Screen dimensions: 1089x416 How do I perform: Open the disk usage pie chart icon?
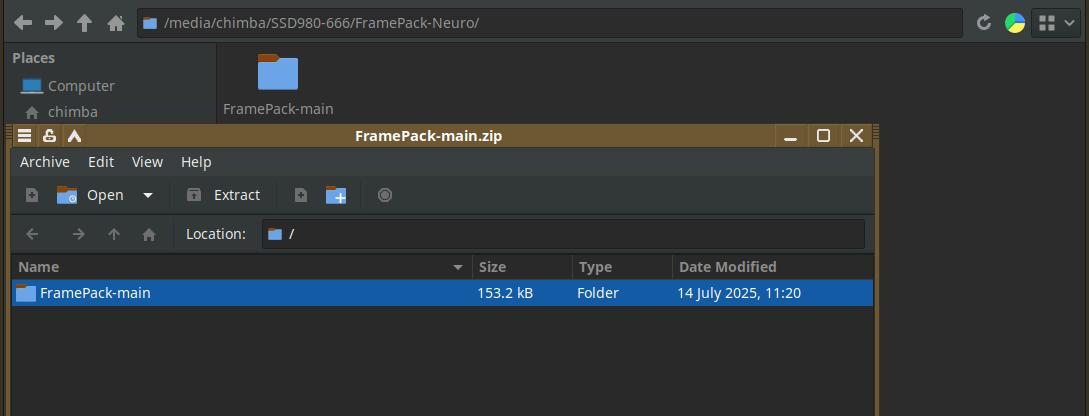[1015, 23]
